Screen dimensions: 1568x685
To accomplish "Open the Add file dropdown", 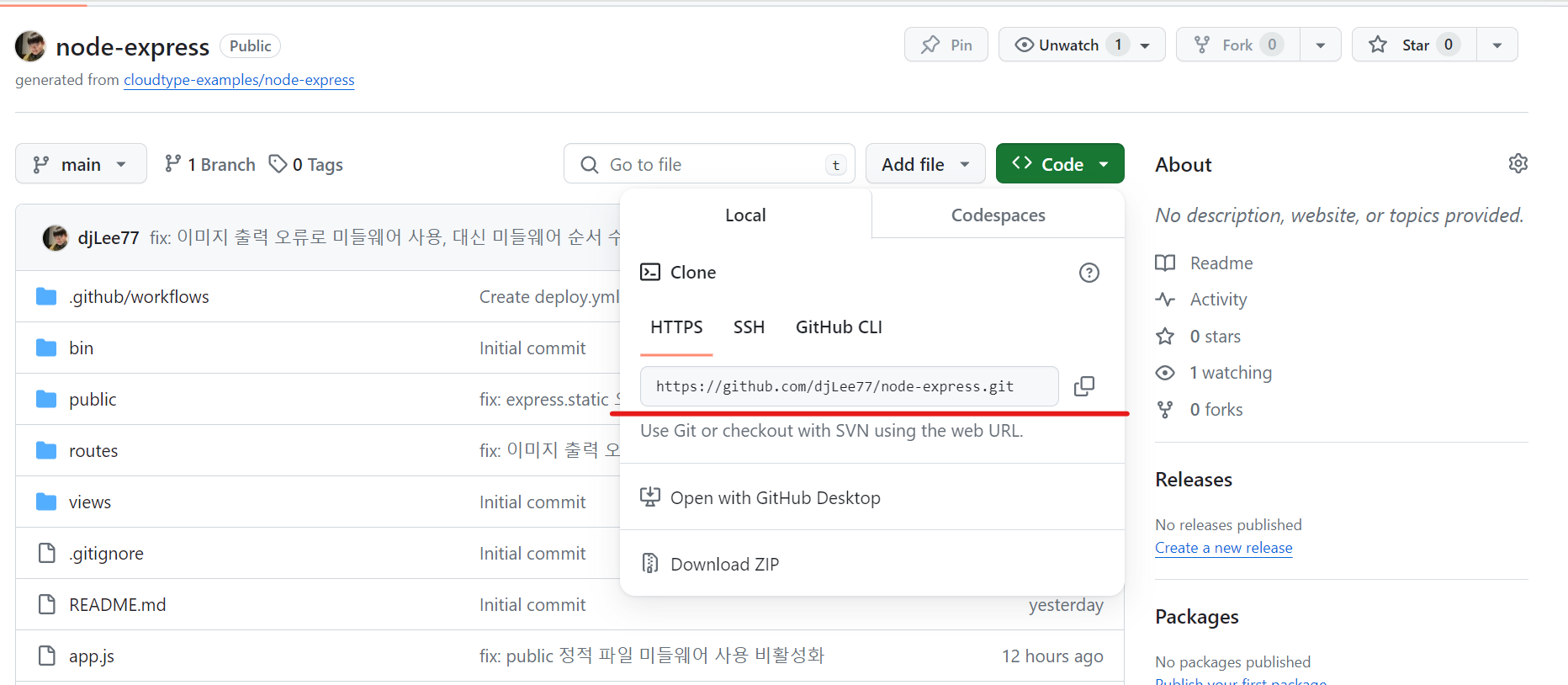I will 925,164.
